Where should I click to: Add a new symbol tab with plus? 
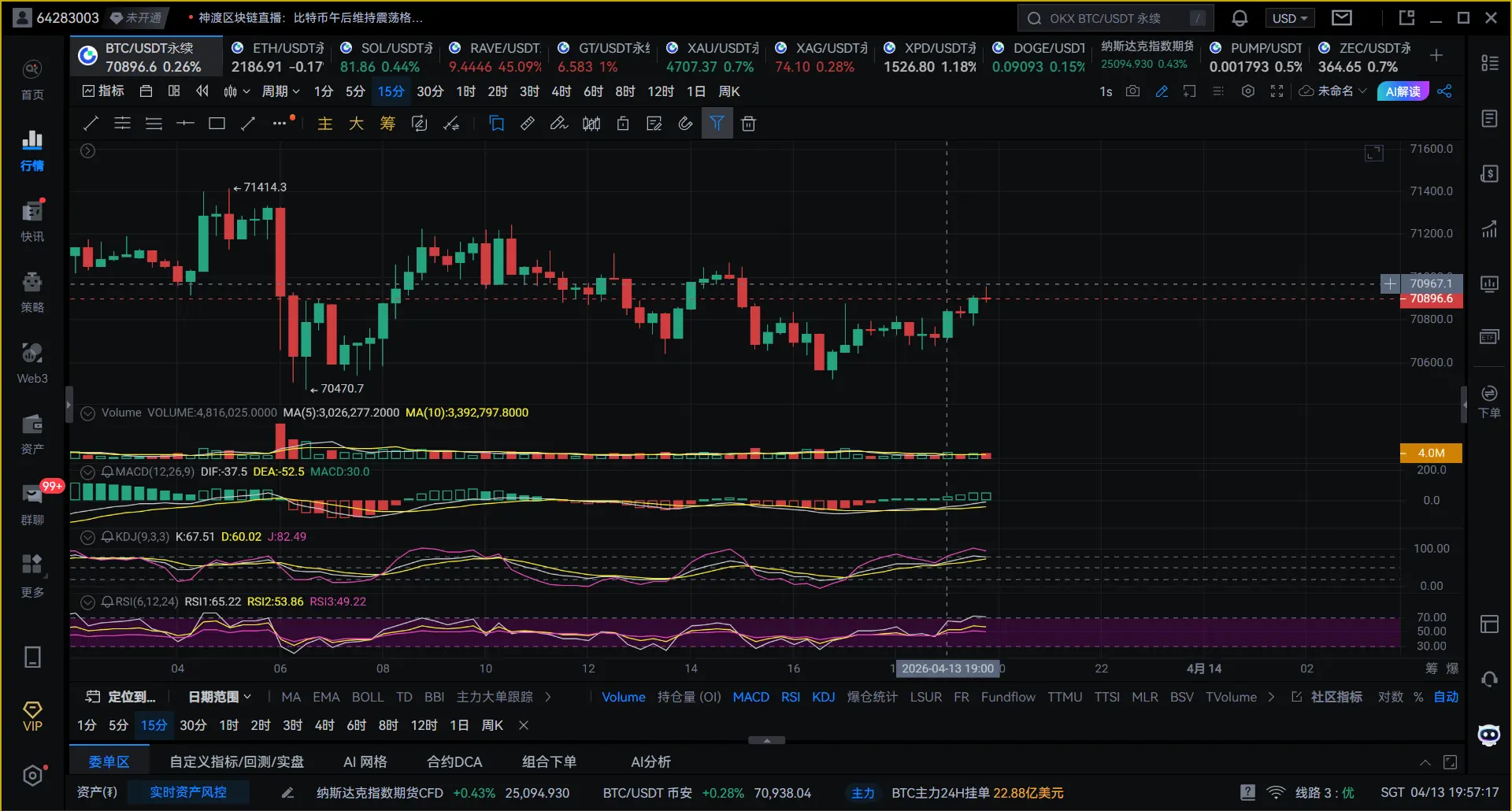[1436, 55]
